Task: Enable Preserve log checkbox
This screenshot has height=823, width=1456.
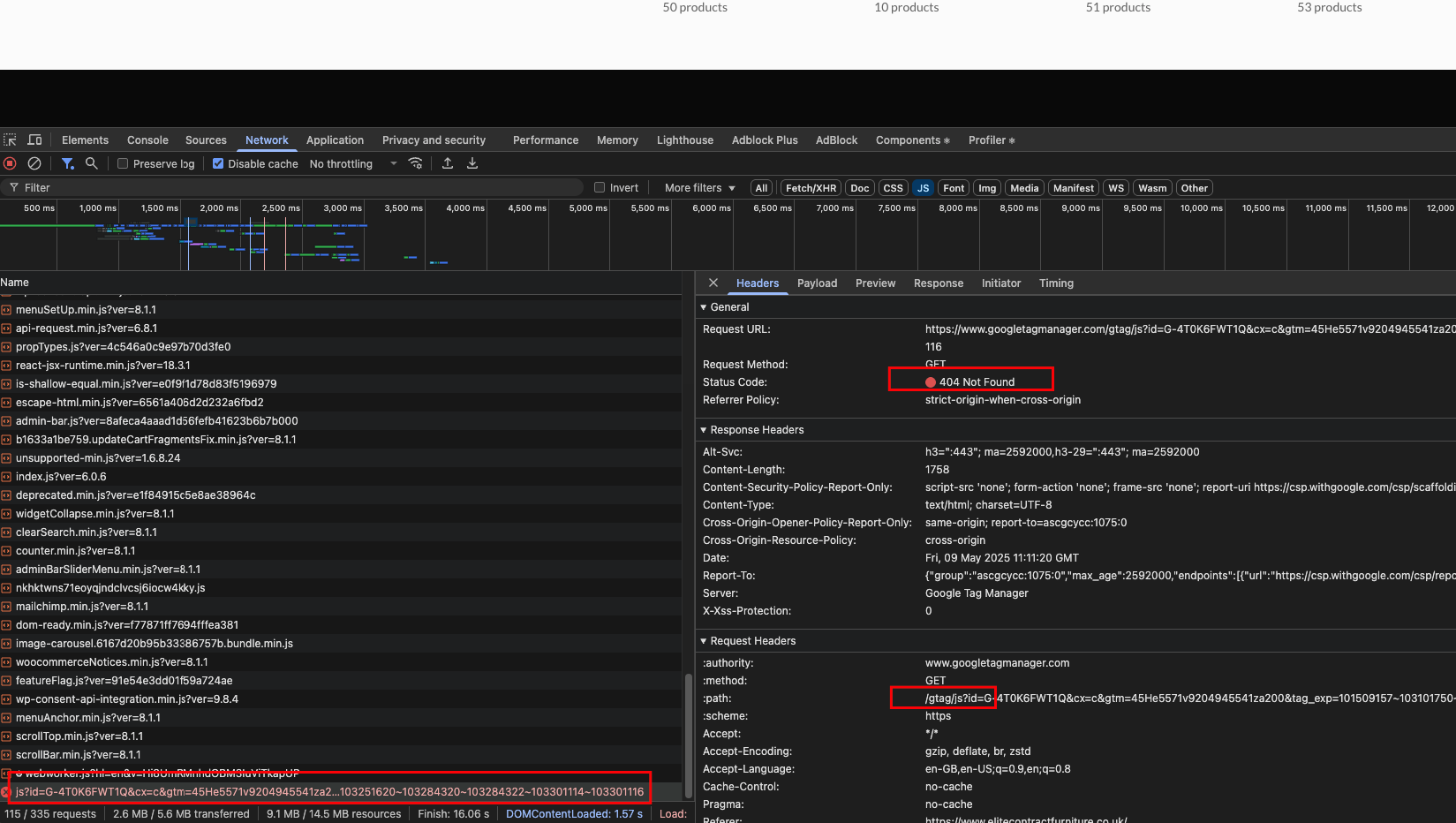Action: pos(123,163)
